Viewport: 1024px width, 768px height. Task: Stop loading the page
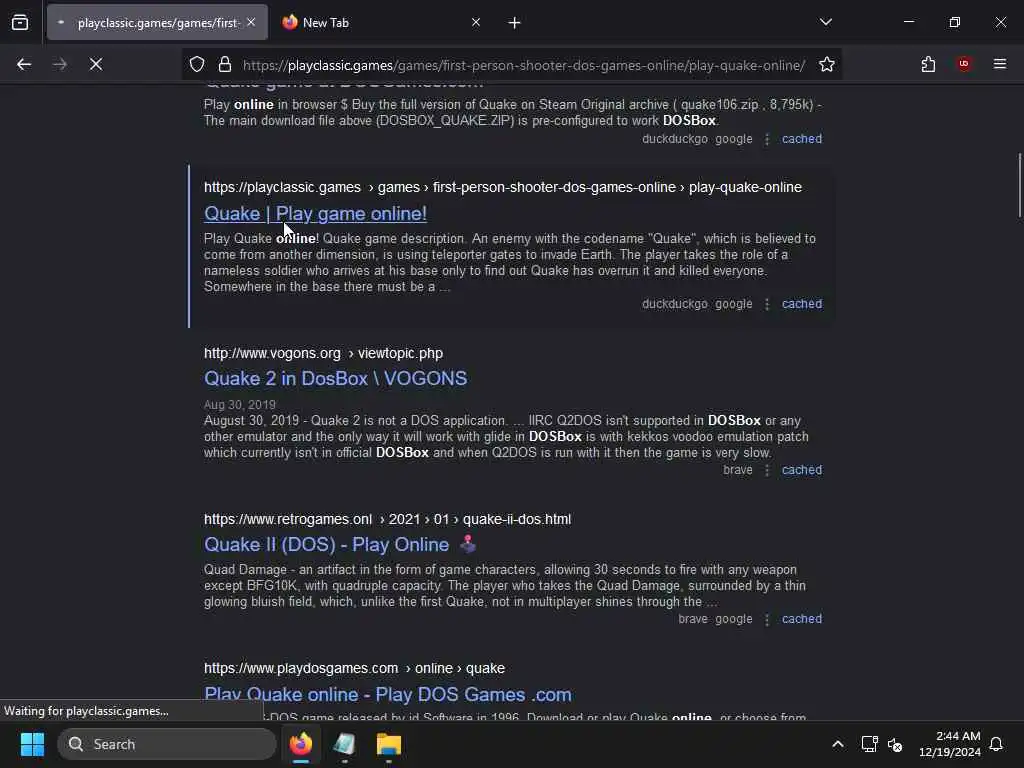[96, 64]
